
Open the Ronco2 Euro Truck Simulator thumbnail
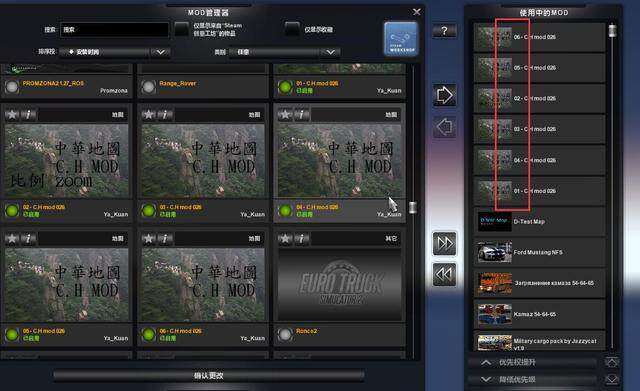(339, 284)
